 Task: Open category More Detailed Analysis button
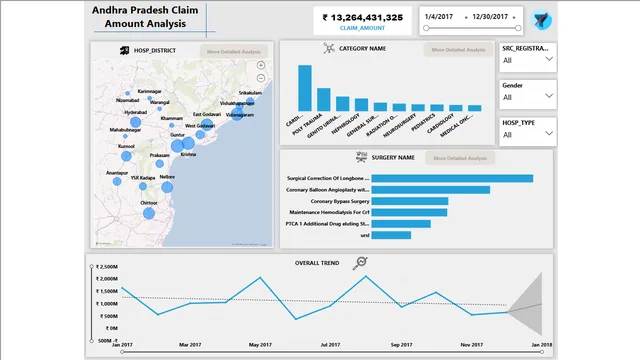click(458, 50)
